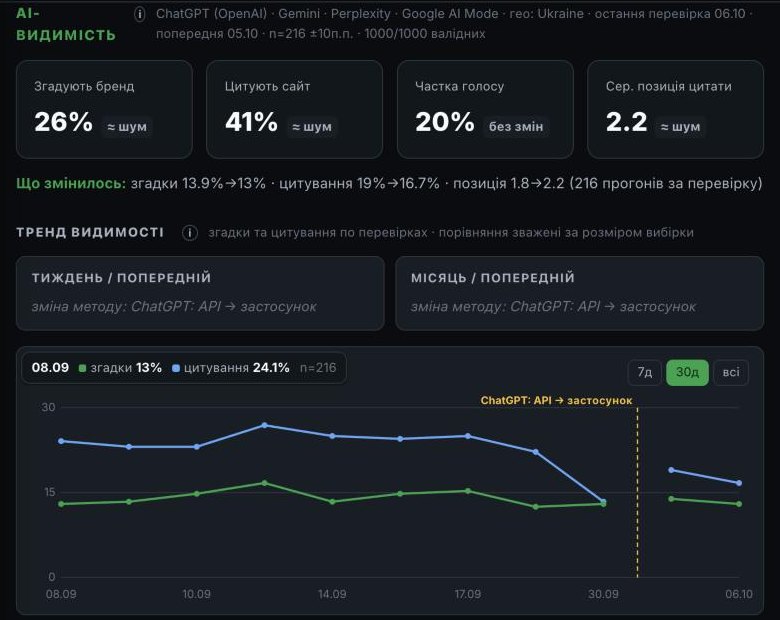Open the Сер. позиція цитати 2.2 card
This screenshot has width=780, height=620.
pyautogui.click(x=676, y=109)
